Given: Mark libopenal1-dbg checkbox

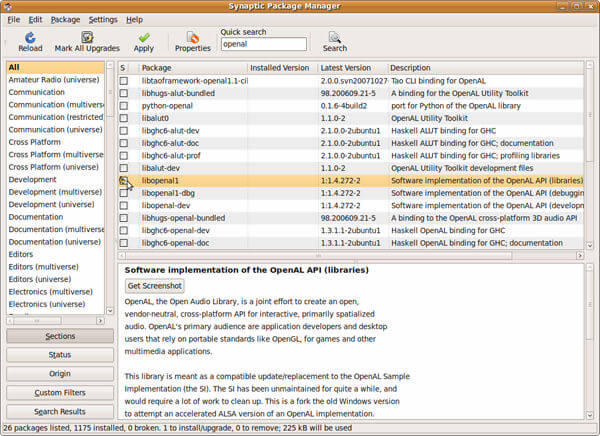Looking at the screenshot, I should [124, 193].
